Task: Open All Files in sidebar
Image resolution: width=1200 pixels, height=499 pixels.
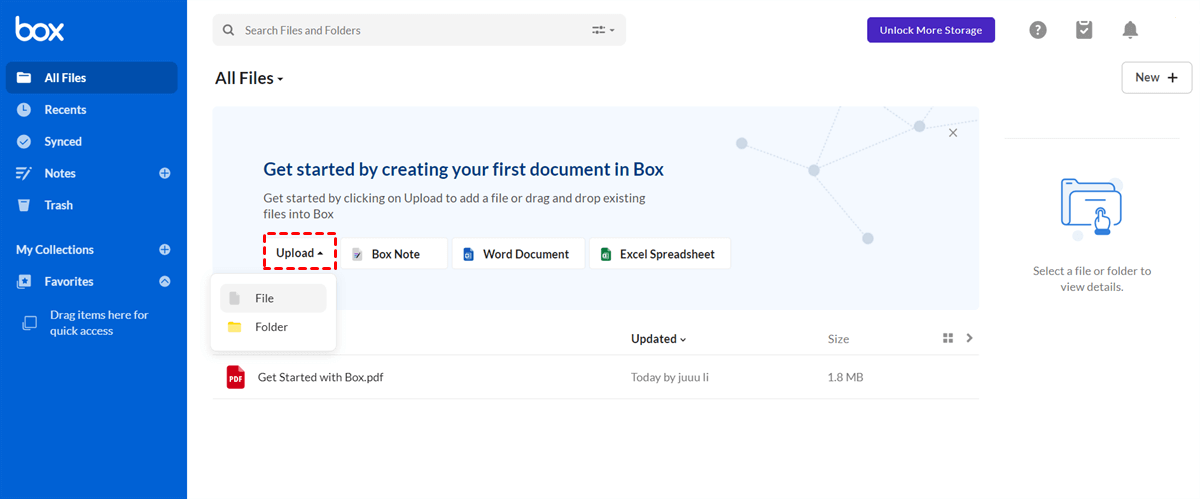Action: [x=91, y=78]
